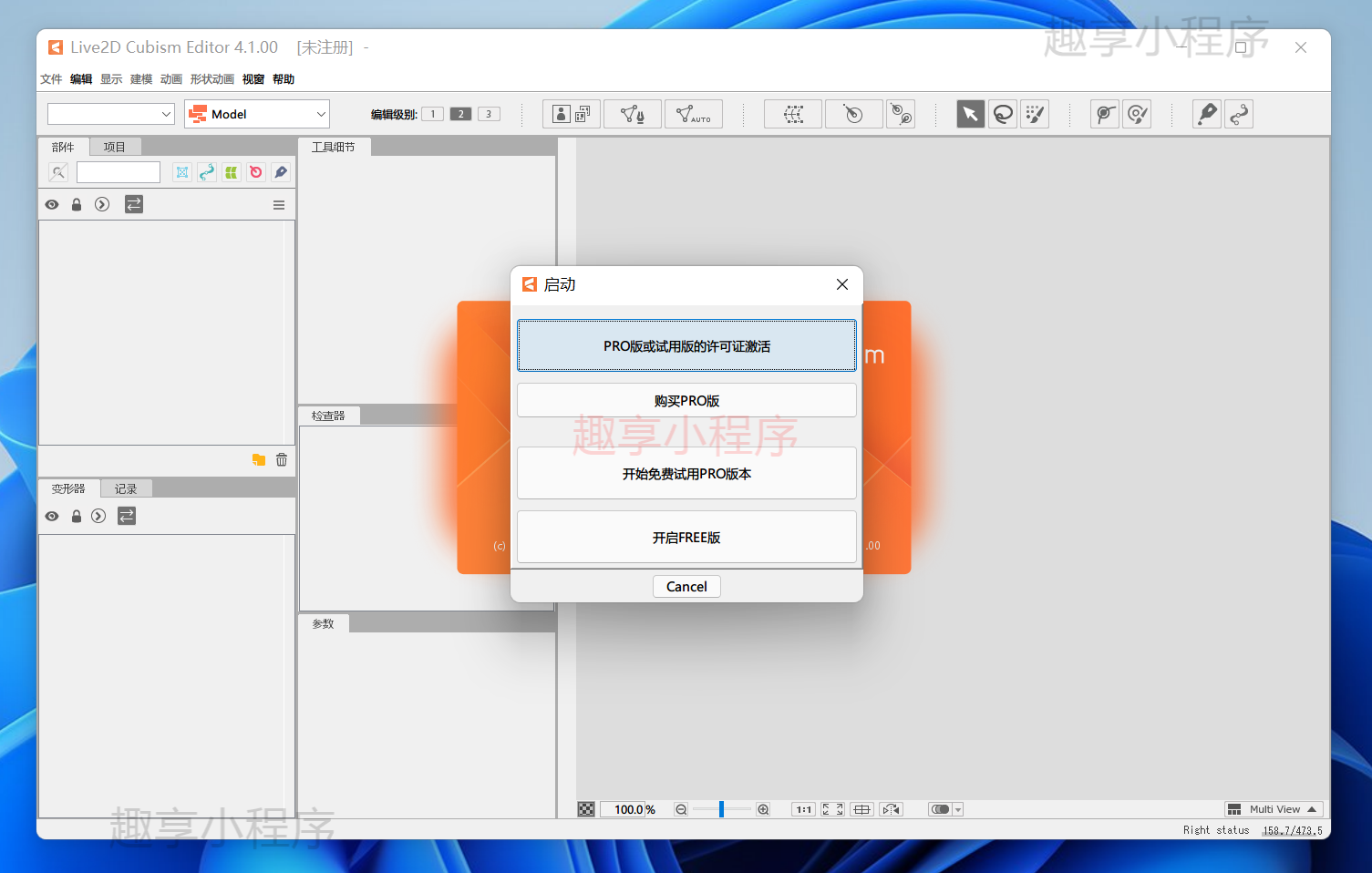Expand the Multi View selector
This screenshot has width=1372, height=873.
click(x=1274, y=809)
